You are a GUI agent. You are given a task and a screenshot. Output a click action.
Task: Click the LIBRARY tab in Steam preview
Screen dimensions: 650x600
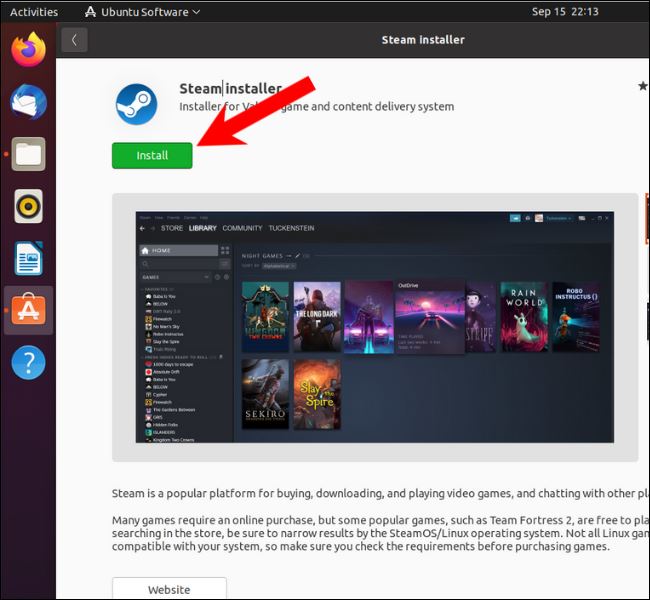point(203,228)
